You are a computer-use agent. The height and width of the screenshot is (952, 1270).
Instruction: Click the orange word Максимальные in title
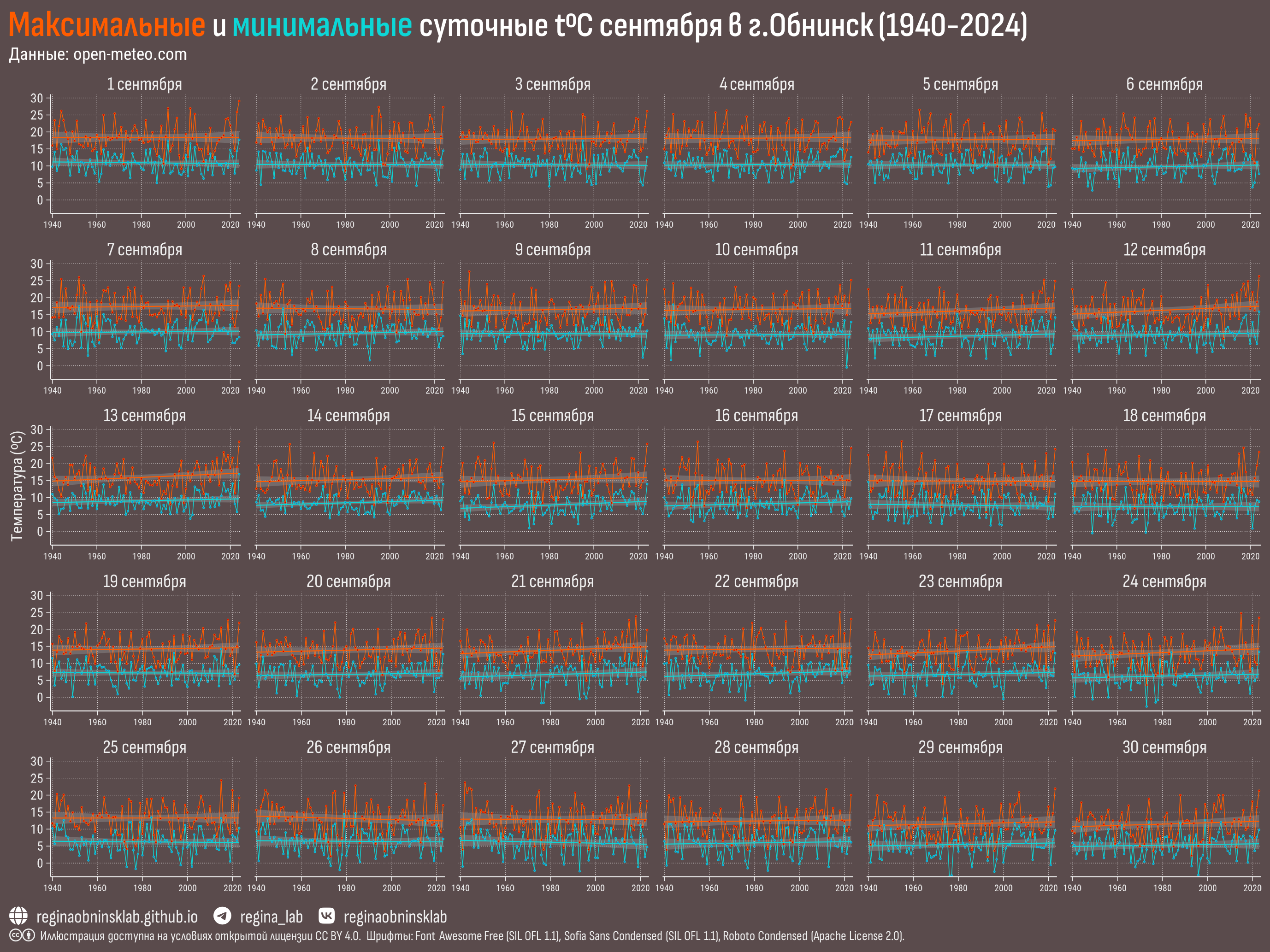tap(107, 25)
